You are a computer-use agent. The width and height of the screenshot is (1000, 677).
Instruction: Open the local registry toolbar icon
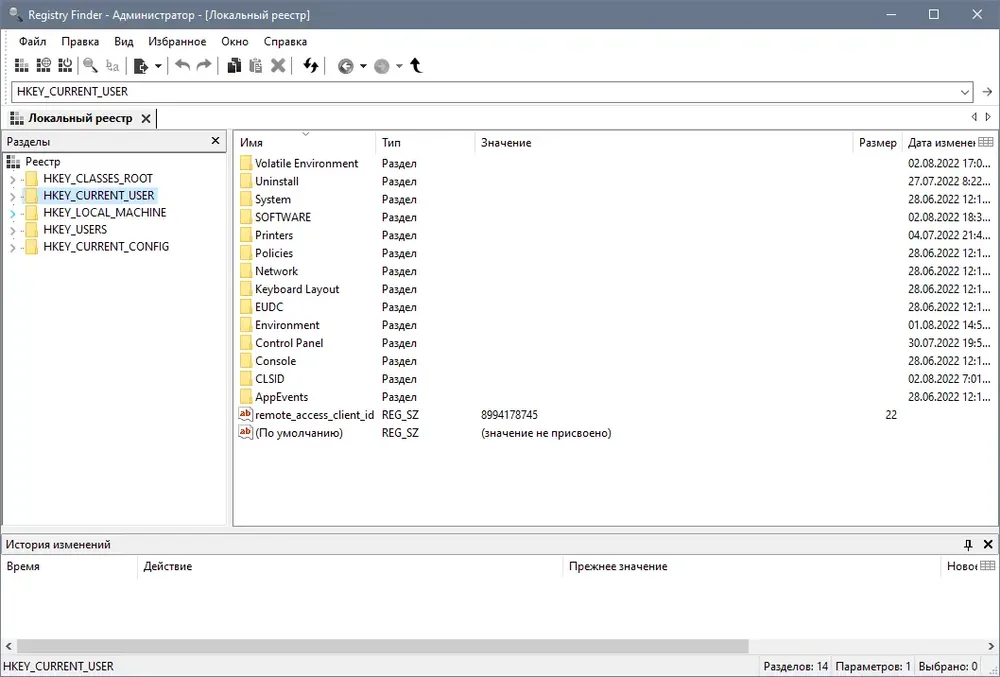[x=22, y=65]
